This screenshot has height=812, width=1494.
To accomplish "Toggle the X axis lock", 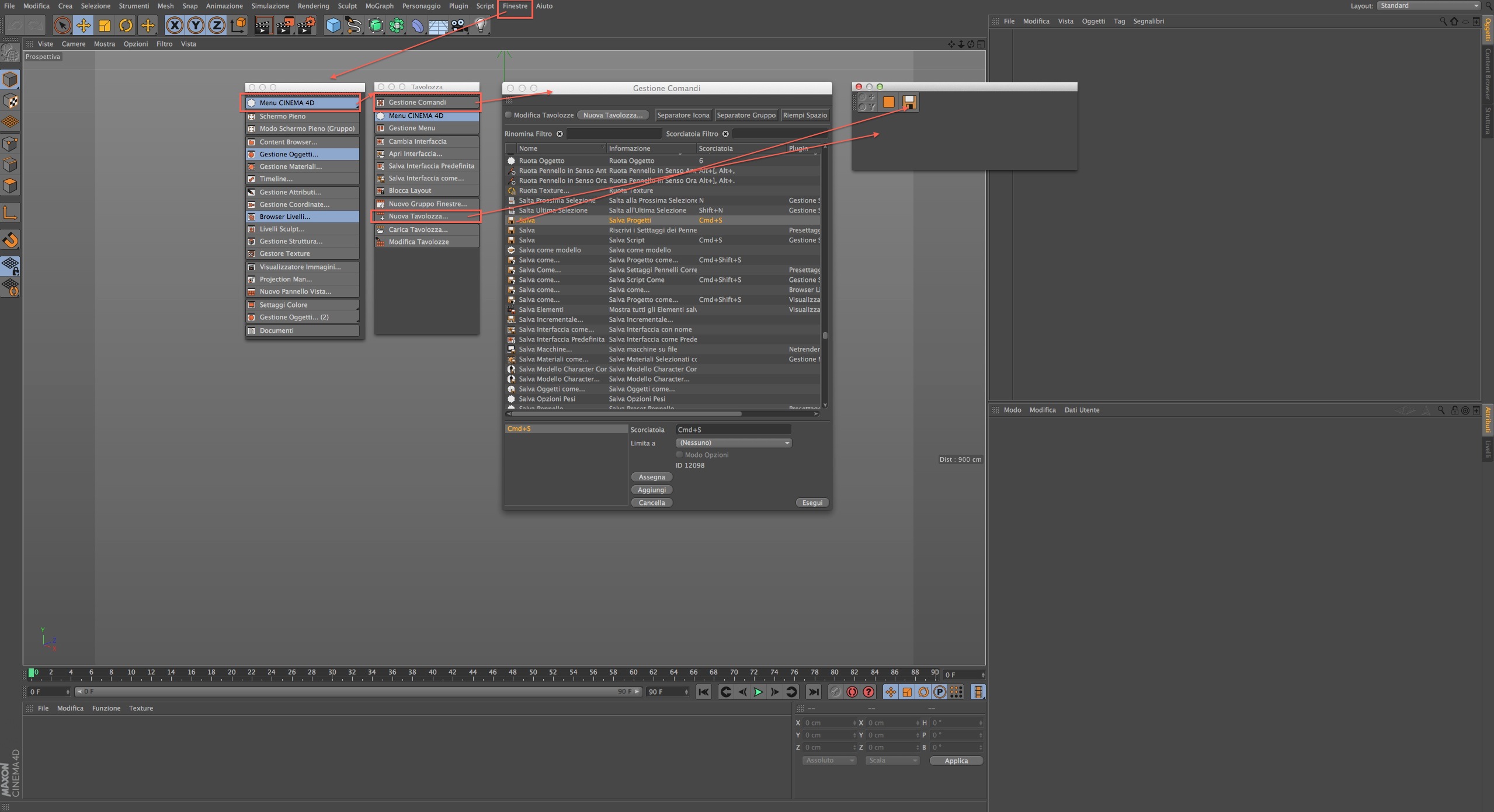I will (174, 25).
